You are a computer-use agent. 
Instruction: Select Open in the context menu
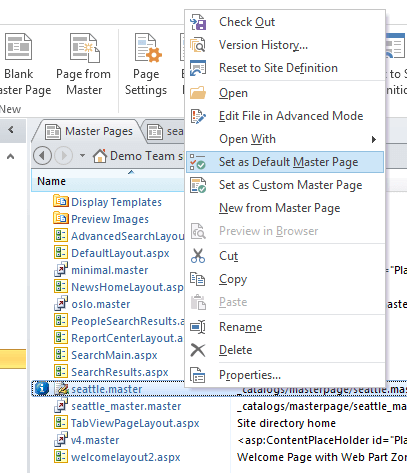pos(233,93)
